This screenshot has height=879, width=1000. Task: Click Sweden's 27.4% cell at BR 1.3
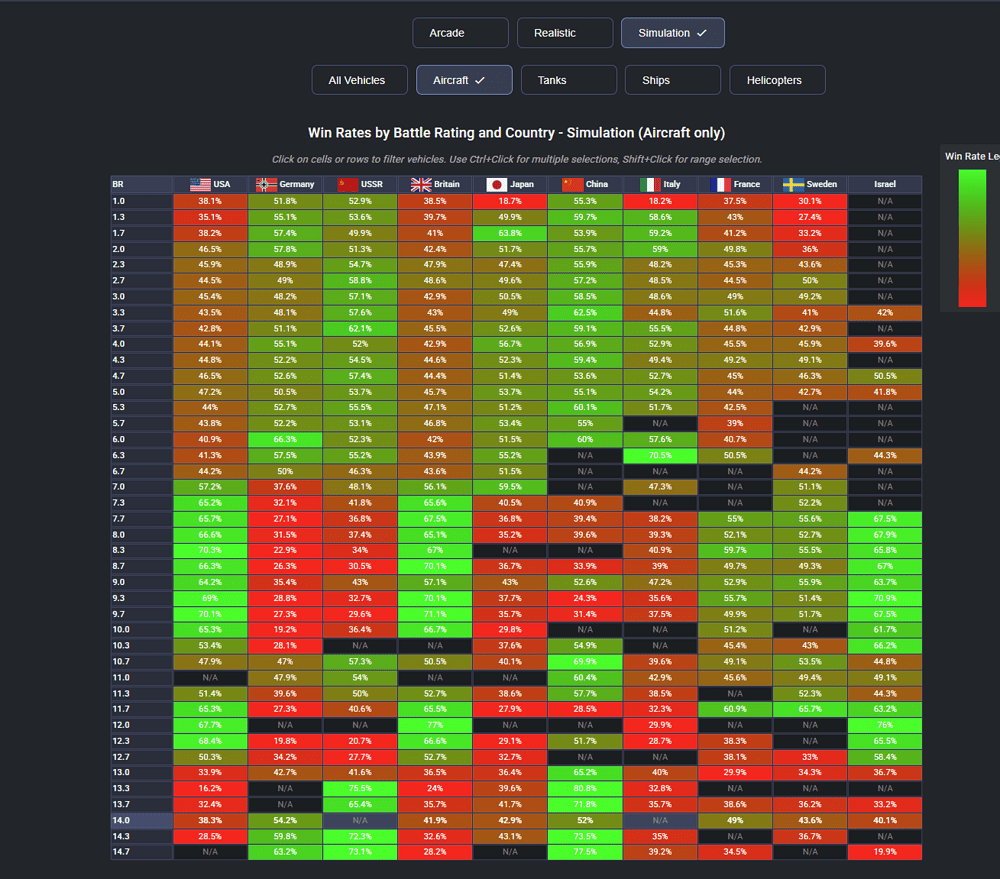(x=810, y=217)
